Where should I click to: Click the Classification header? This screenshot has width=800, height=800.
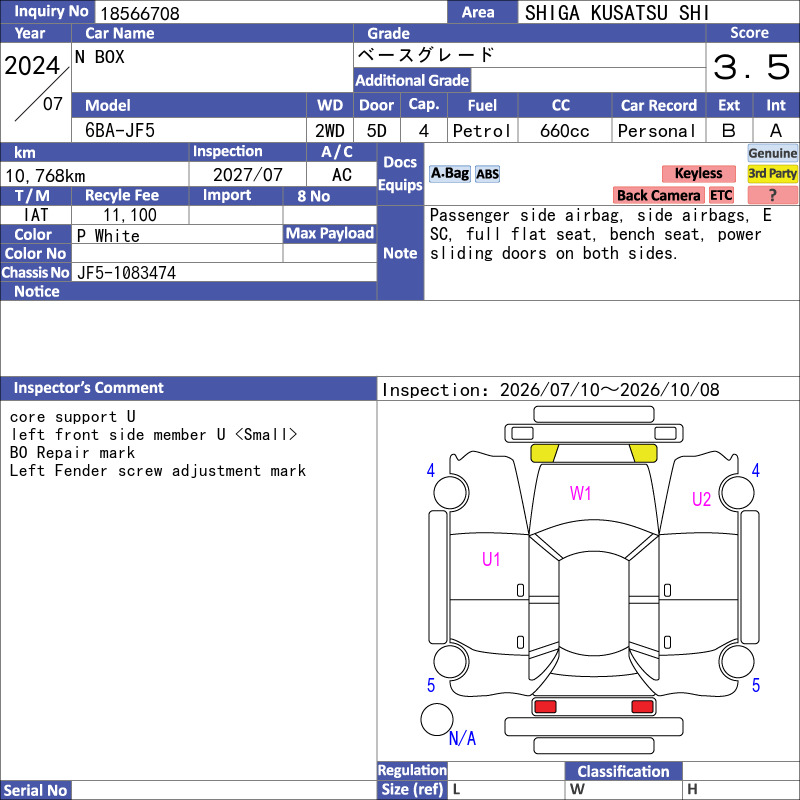623,771
